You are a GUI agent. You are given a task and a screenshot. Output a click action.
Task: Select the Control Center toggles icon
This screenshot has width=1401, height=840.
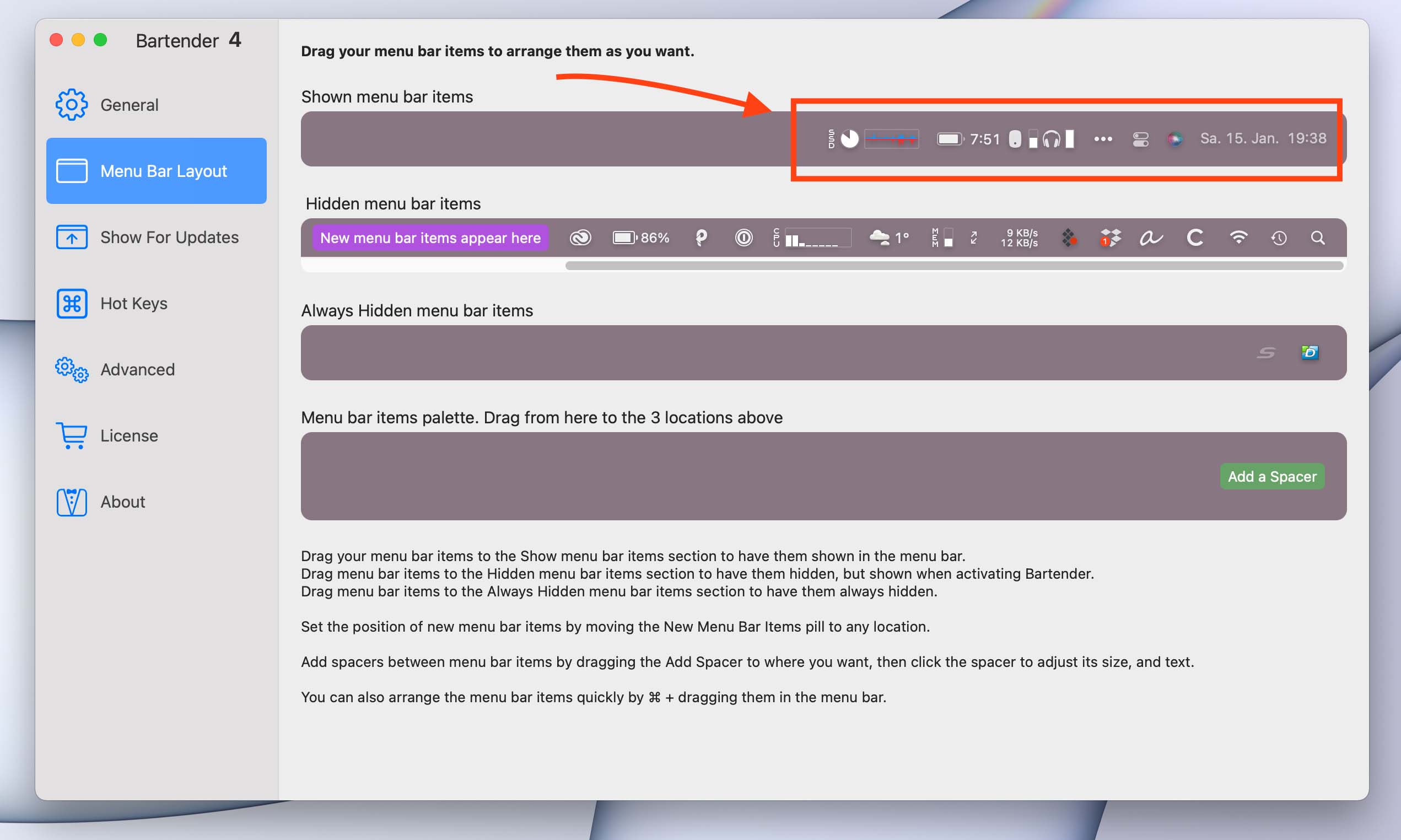[1140, 139]
